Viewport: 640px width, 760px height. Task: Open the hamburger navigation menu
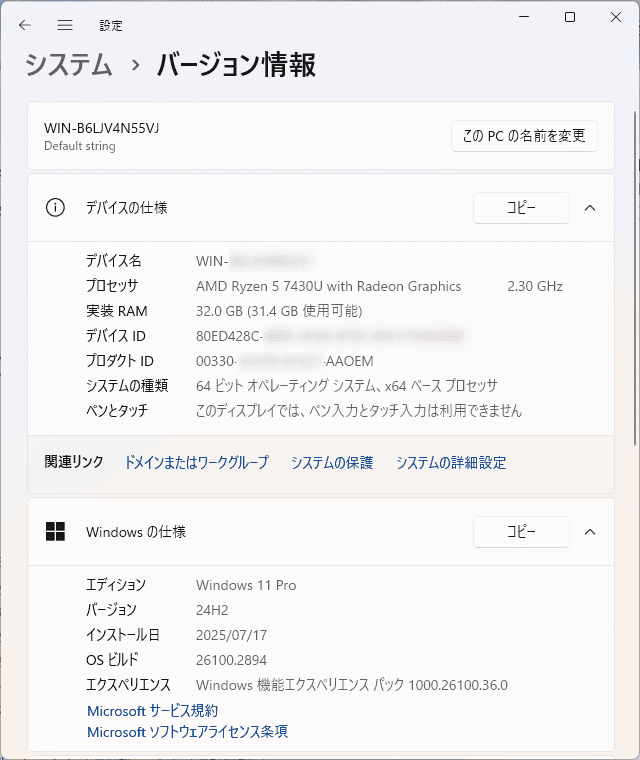pyautogui.click(x=65, y=24)
